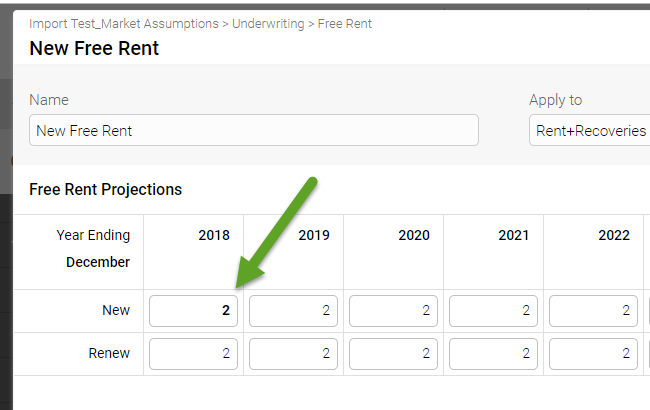Select the New 2019 free rent field
650x410 pixels.
click(293, 311)
